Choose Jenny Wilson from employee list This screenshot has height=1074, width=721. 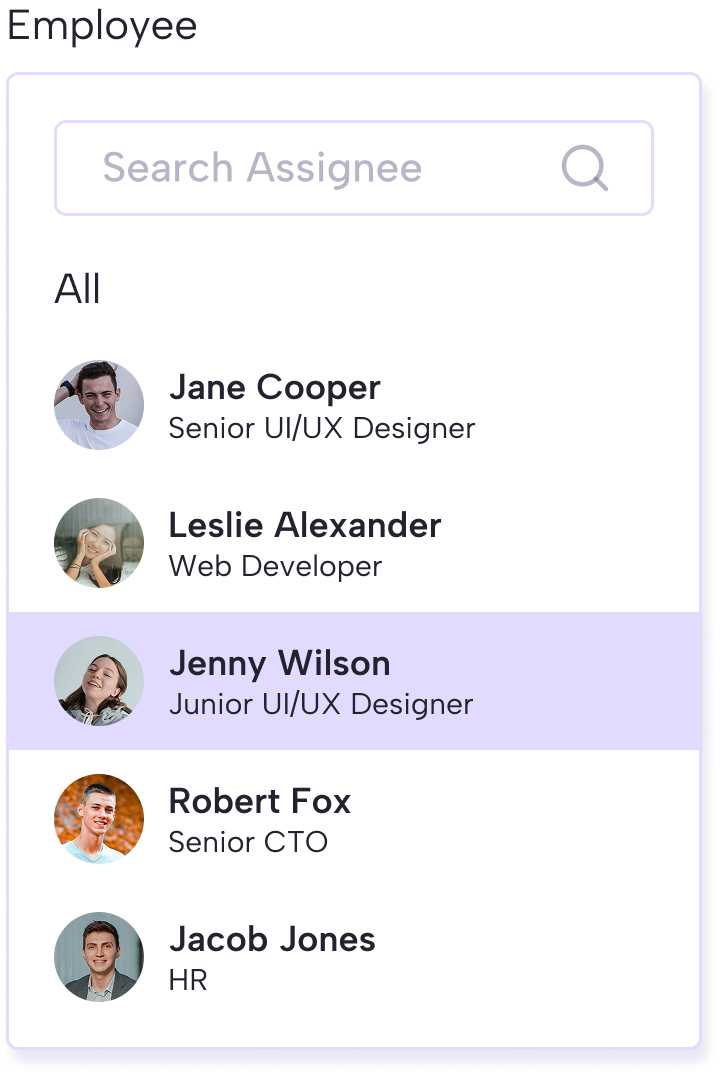(x=279, y=664)
